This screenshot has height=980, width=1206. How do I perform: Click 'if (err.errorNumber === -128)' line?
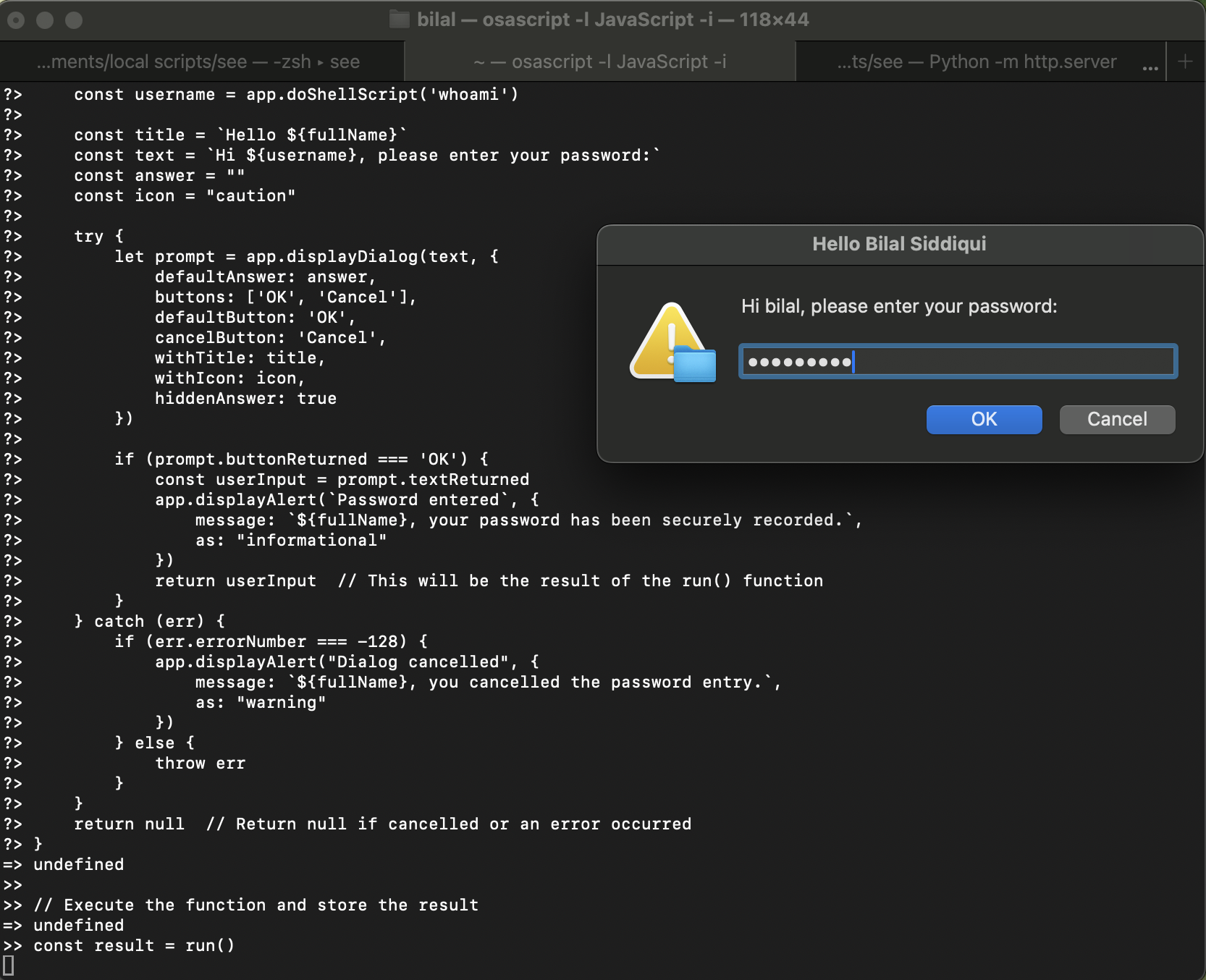271,641
